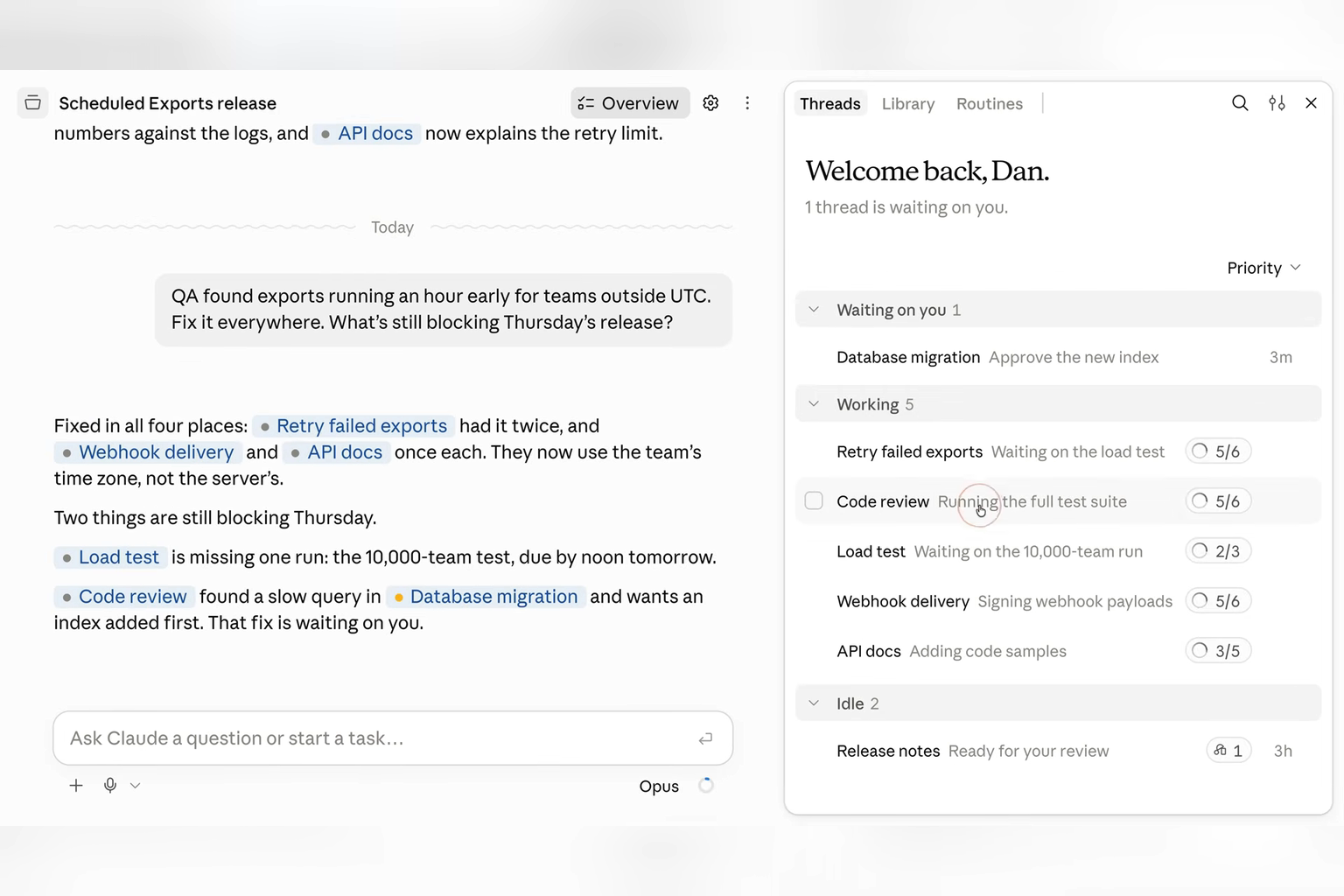The width and height of the screenshot is (1344, 896).
Task: Click the 2/3 progress badge for Load test
Action: pyautogui.click(x=1218, y=551)
